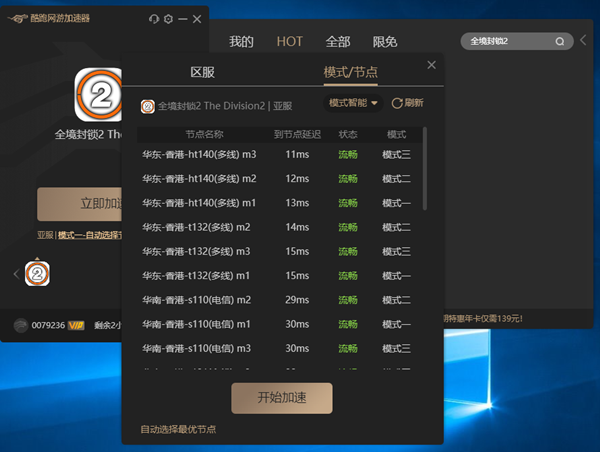Click the 自动选择最优节点 link

(x=178, y=429)
